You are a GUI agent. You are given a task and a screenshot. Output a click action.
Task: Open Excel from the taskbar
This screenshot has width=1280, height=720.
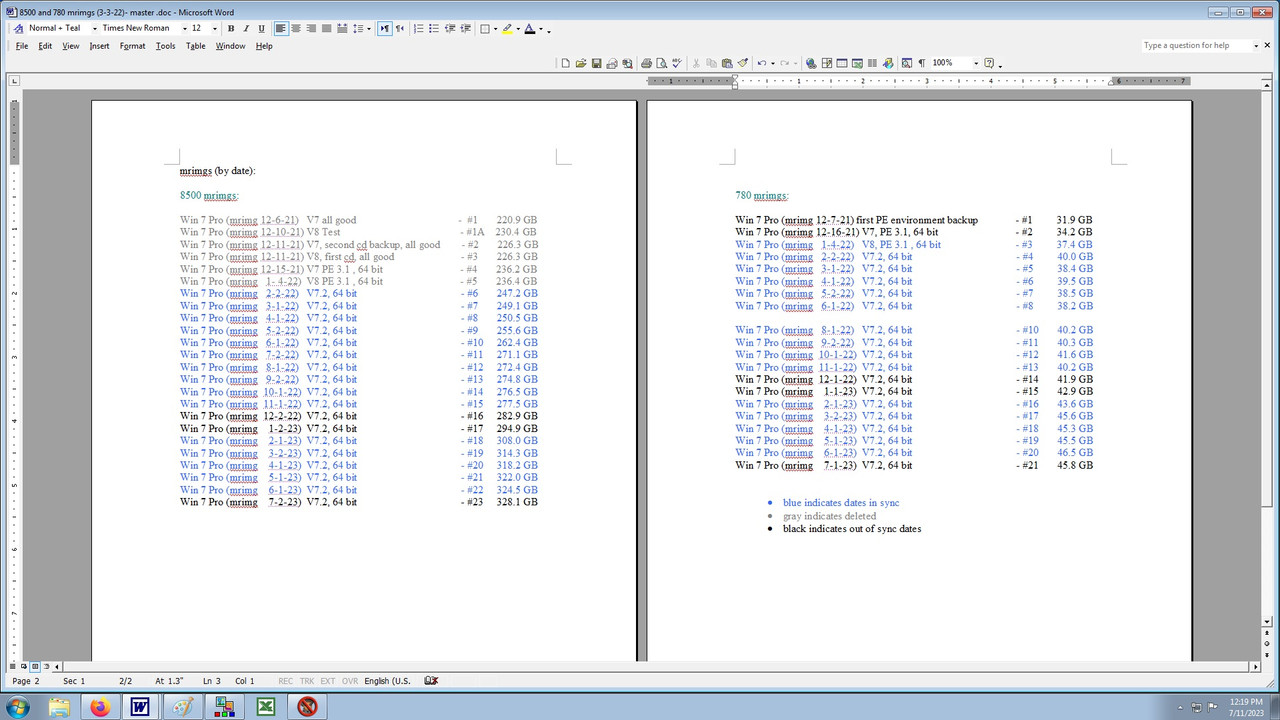(266, 707)
